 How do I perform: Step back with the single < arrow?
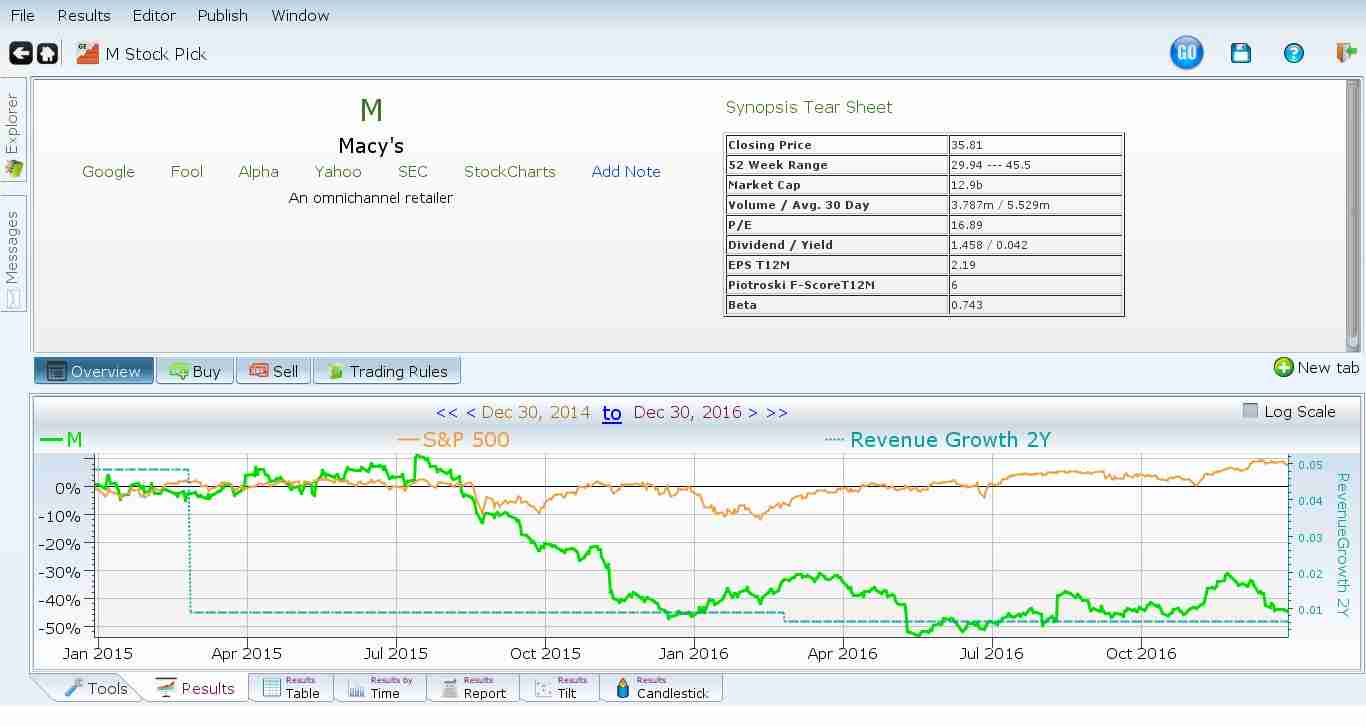470,412
